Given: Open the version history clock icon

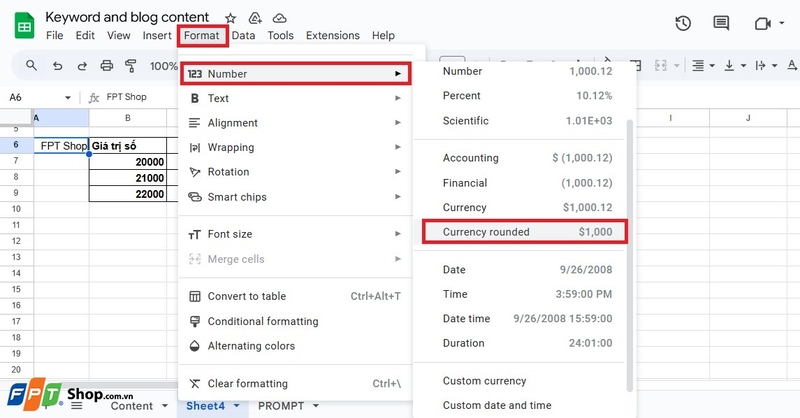Looking at the screenshot, I should [x=683, y=23].
